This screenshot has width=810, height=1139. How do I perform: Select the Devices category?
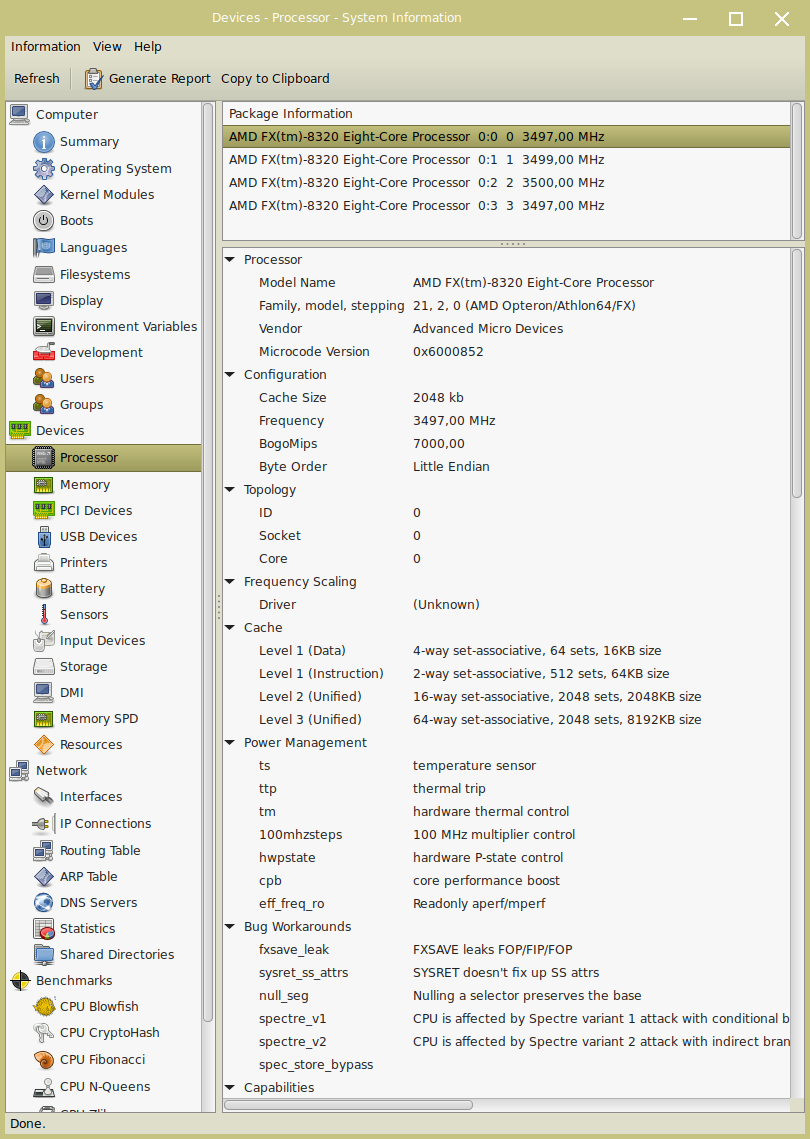(60, 431)
